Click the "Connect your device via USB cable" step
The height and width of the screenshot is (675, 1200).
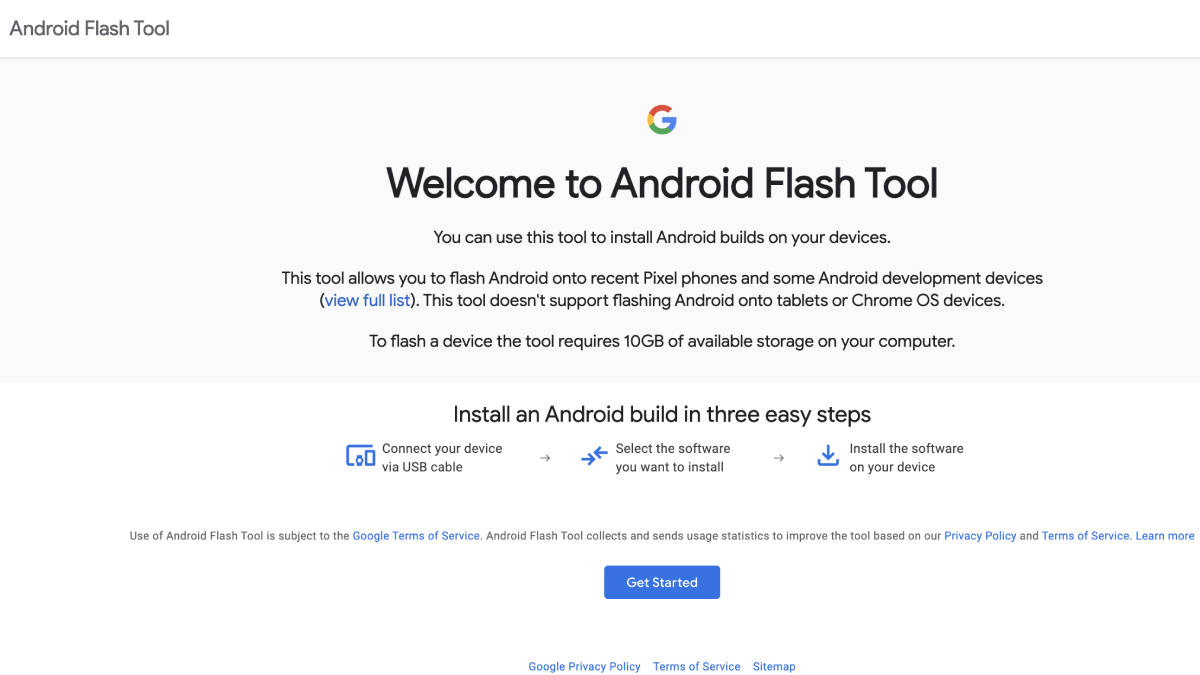point(441,456)
